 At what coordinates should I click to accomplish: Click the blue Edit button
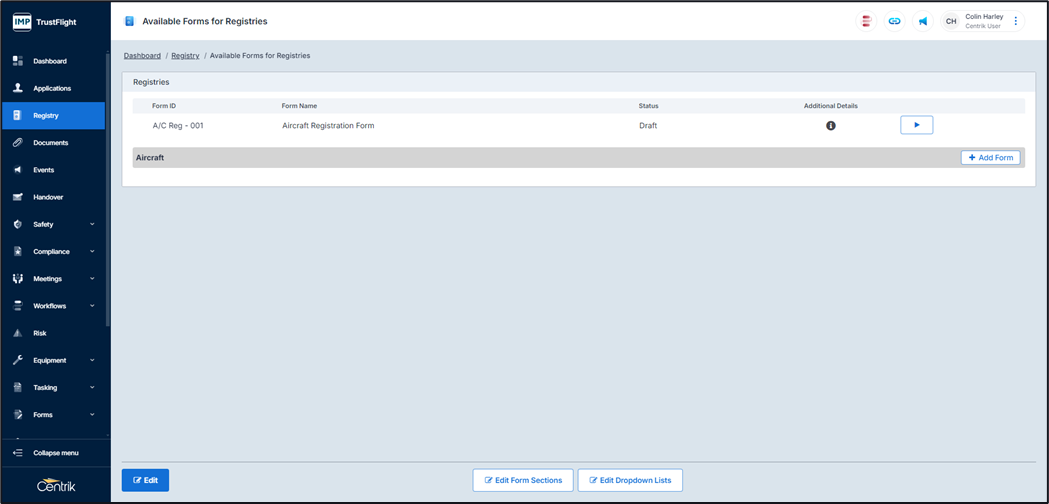[145, 480]
